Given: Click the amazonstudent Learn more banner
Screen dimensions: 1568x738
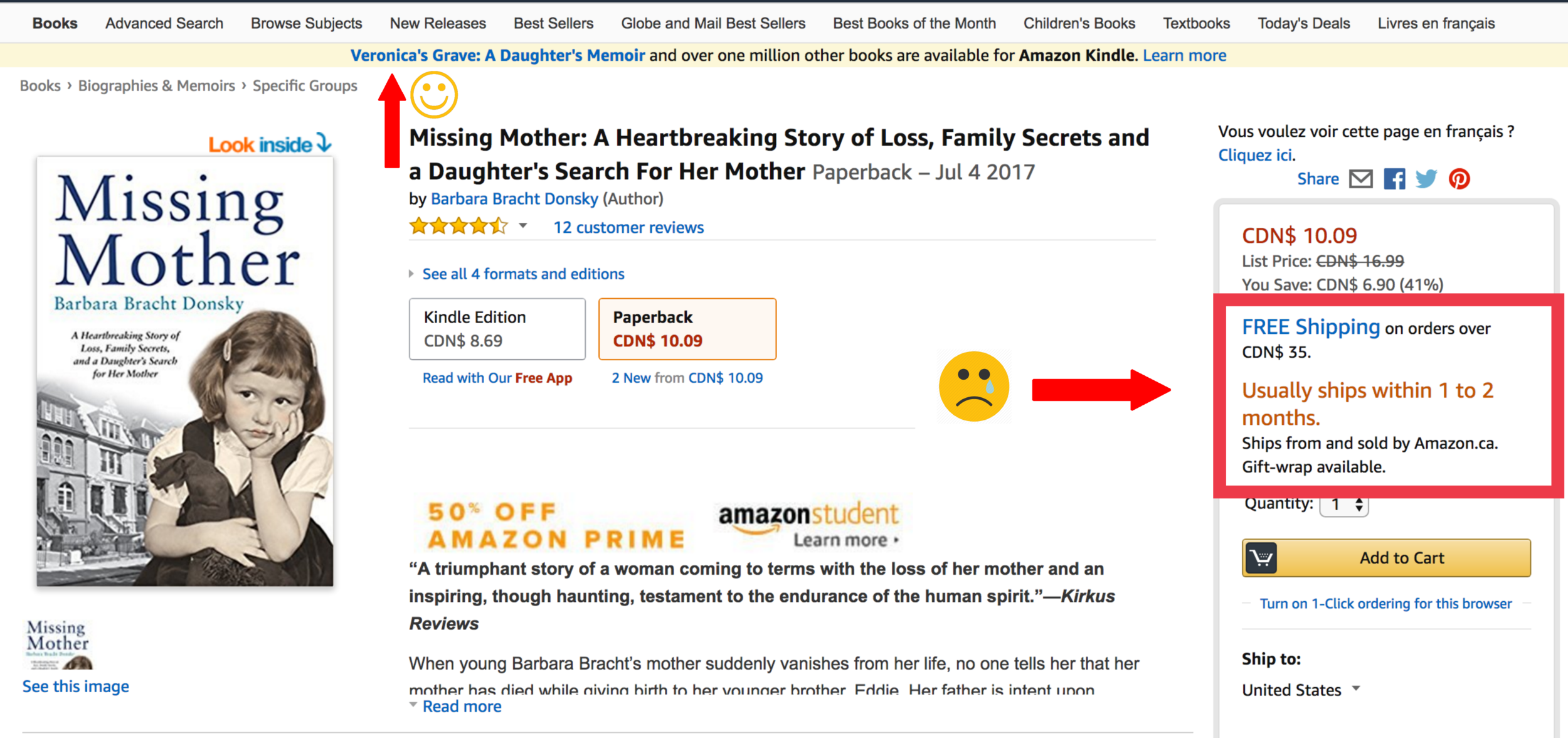Looking at the screenshot, I should pos(808,525).
